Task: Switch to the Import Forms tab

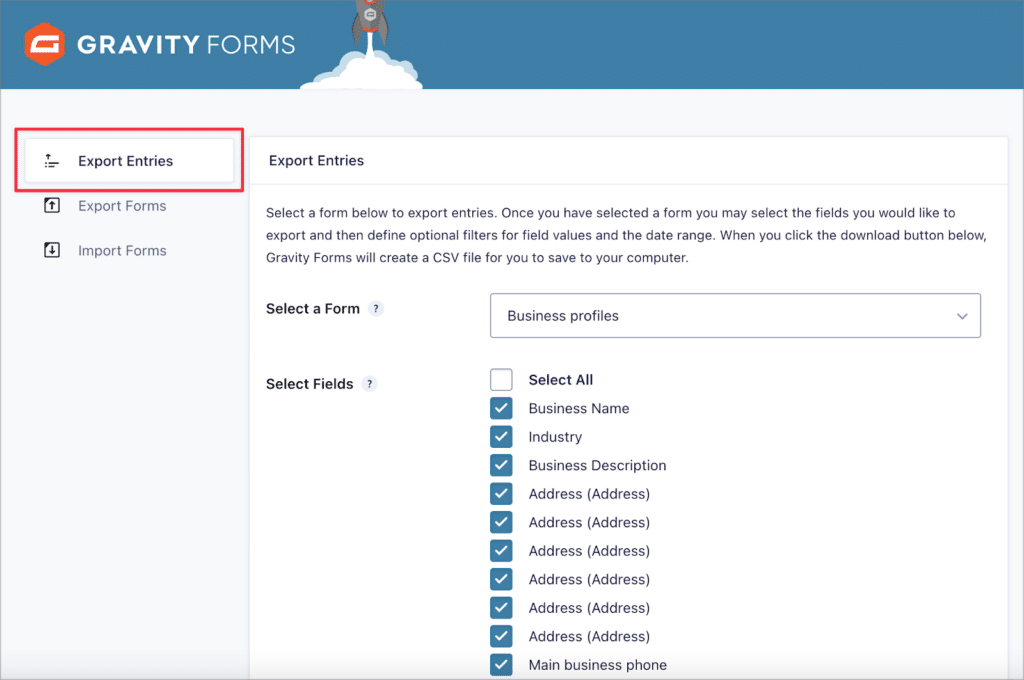Action: tap(122, 251)
